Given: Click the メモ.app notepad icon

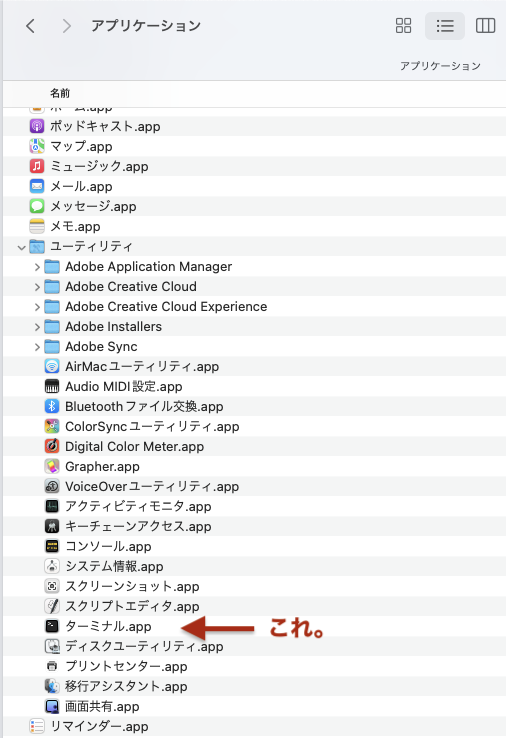Looking at the screenshot, I should point(37,226).
